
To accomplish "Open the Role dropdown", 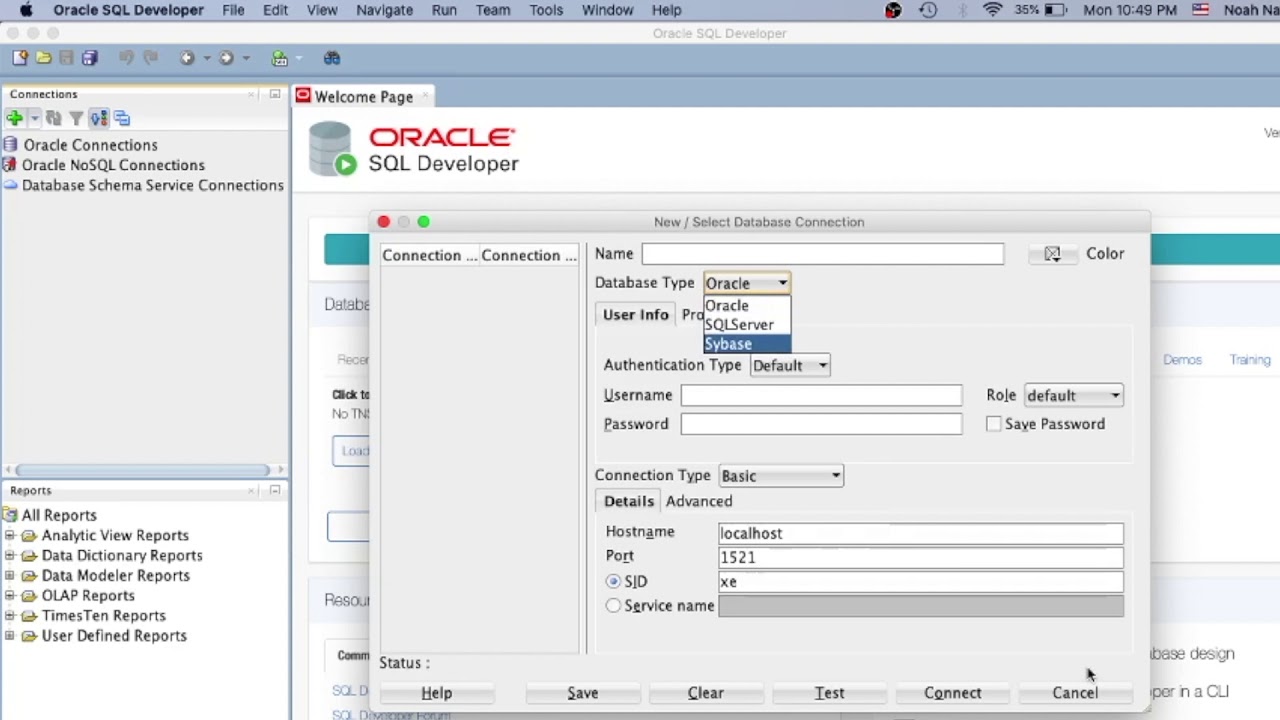I will click(x=1073, y=396).
